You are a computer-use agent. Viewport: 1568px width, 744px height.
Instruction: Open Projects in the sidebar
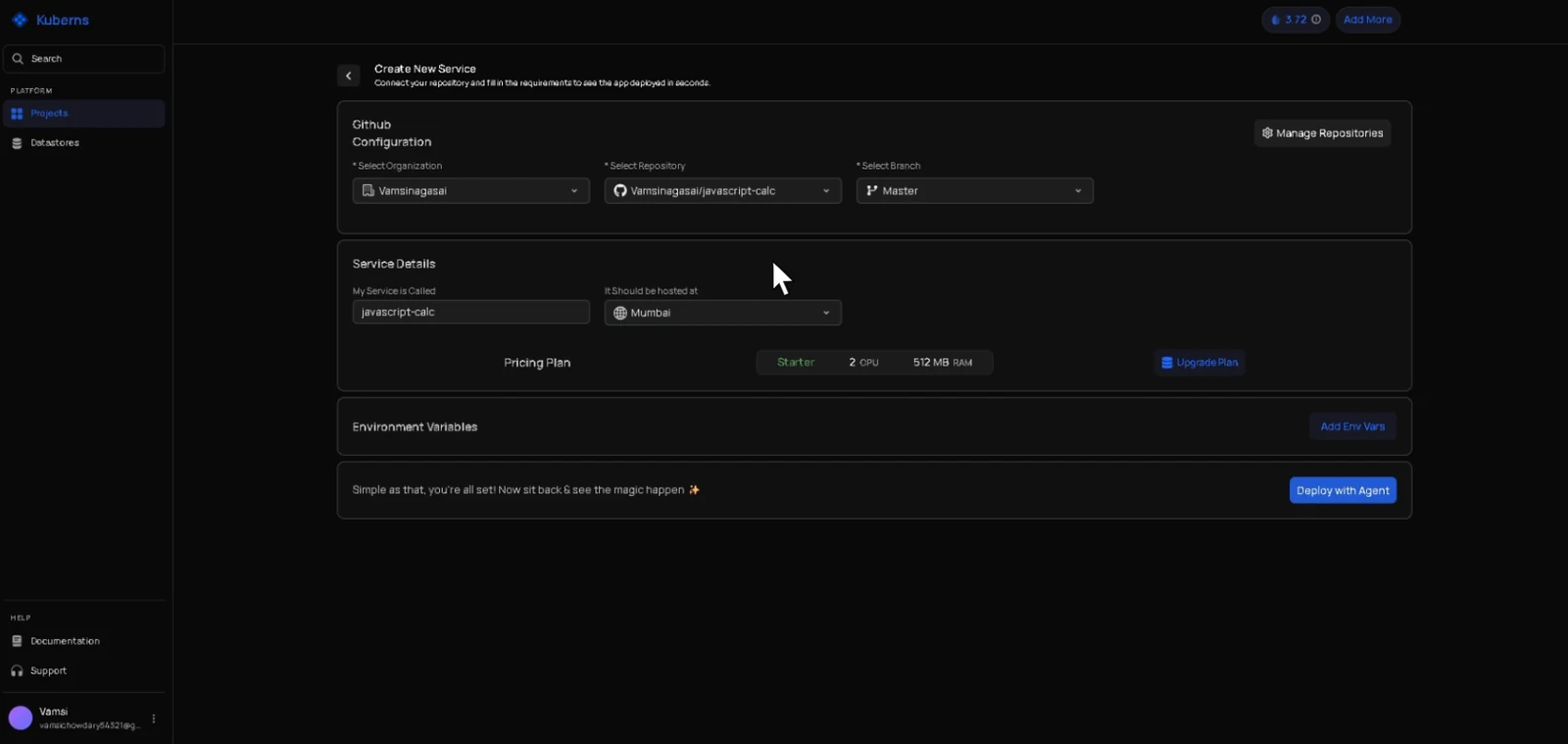point(84,114)
